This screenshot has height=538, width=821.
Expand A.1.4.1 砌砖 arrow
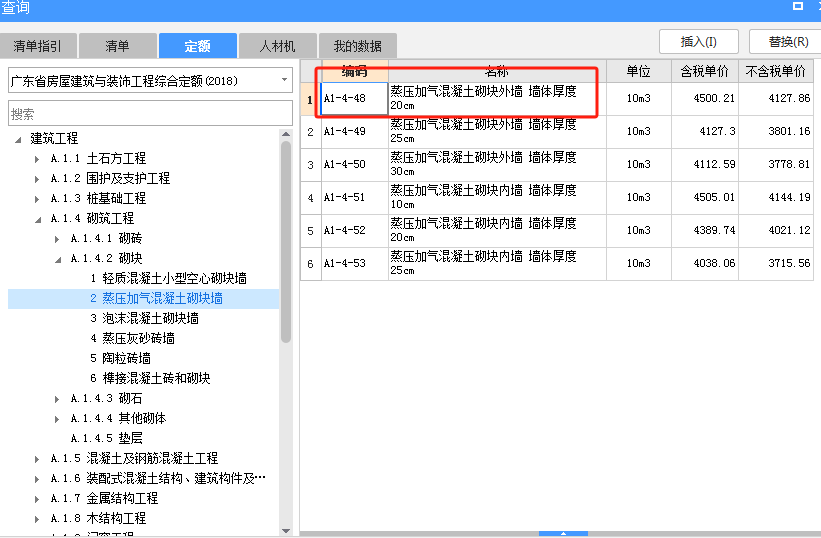point(57,239)
